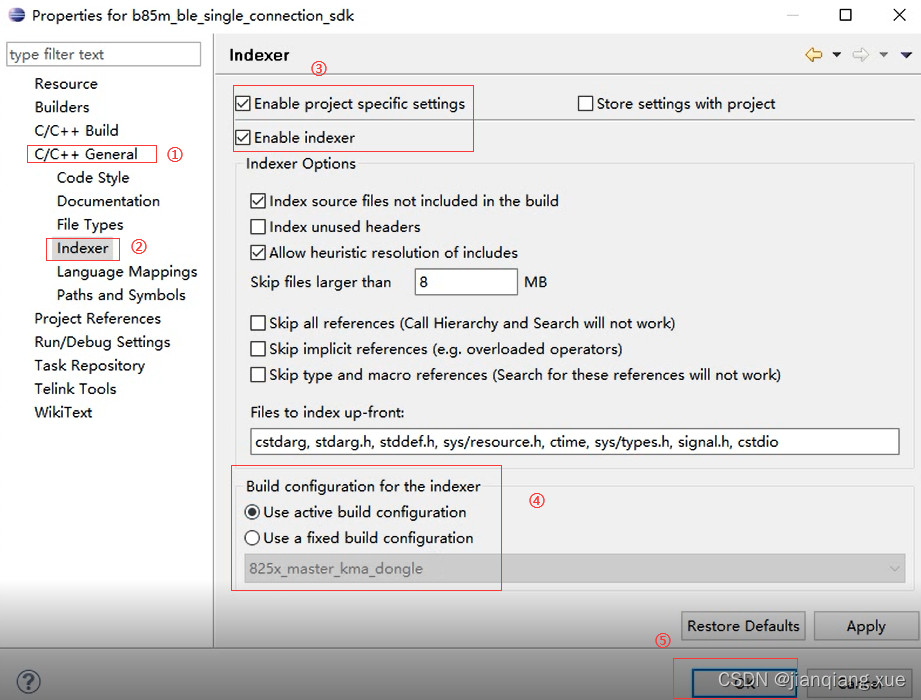Select the Indexer tree item

click(82, 248)
